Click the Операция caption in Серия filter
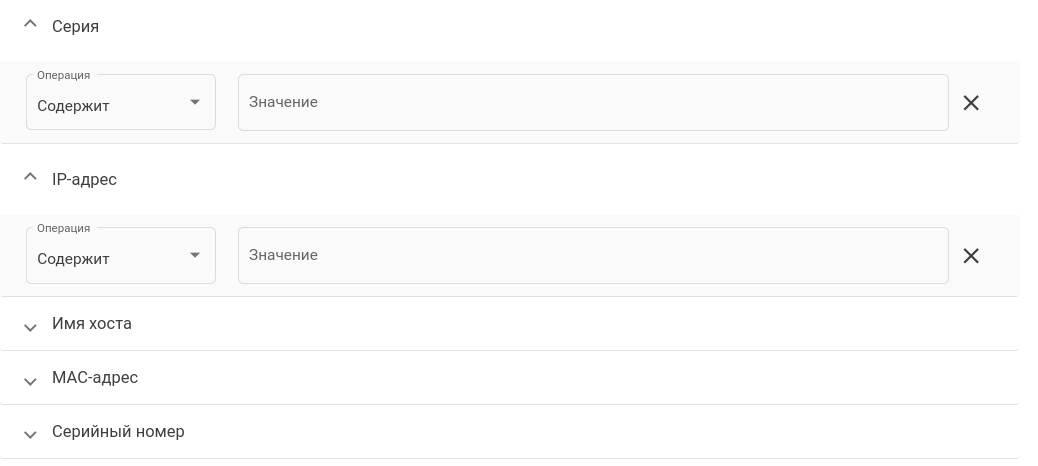Viewport: 1038px width, 466px height. 63,75
